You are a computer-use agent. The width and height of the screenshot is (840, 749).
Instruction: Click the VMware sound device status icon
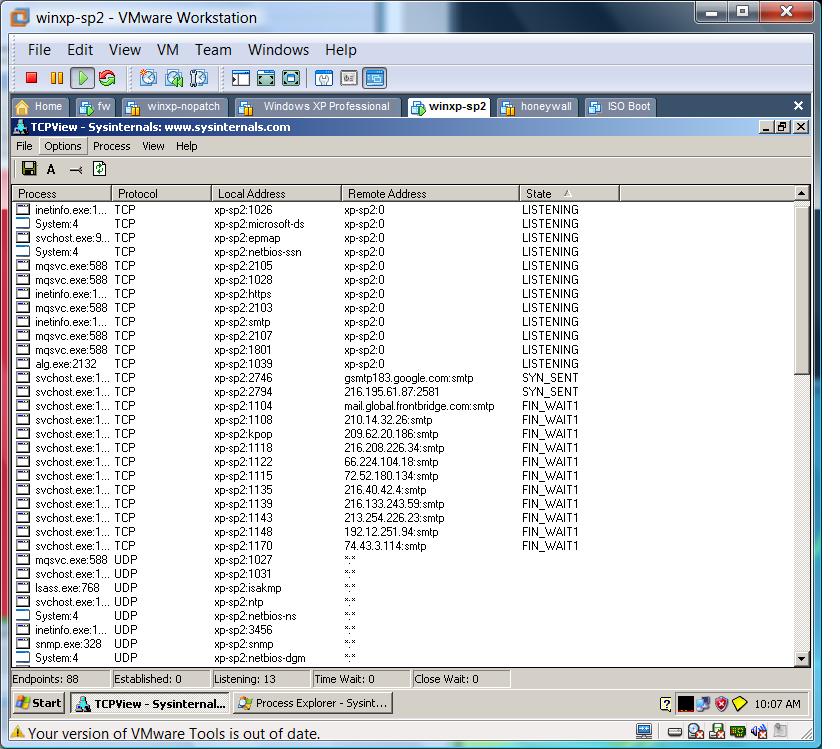coord(759,731)
